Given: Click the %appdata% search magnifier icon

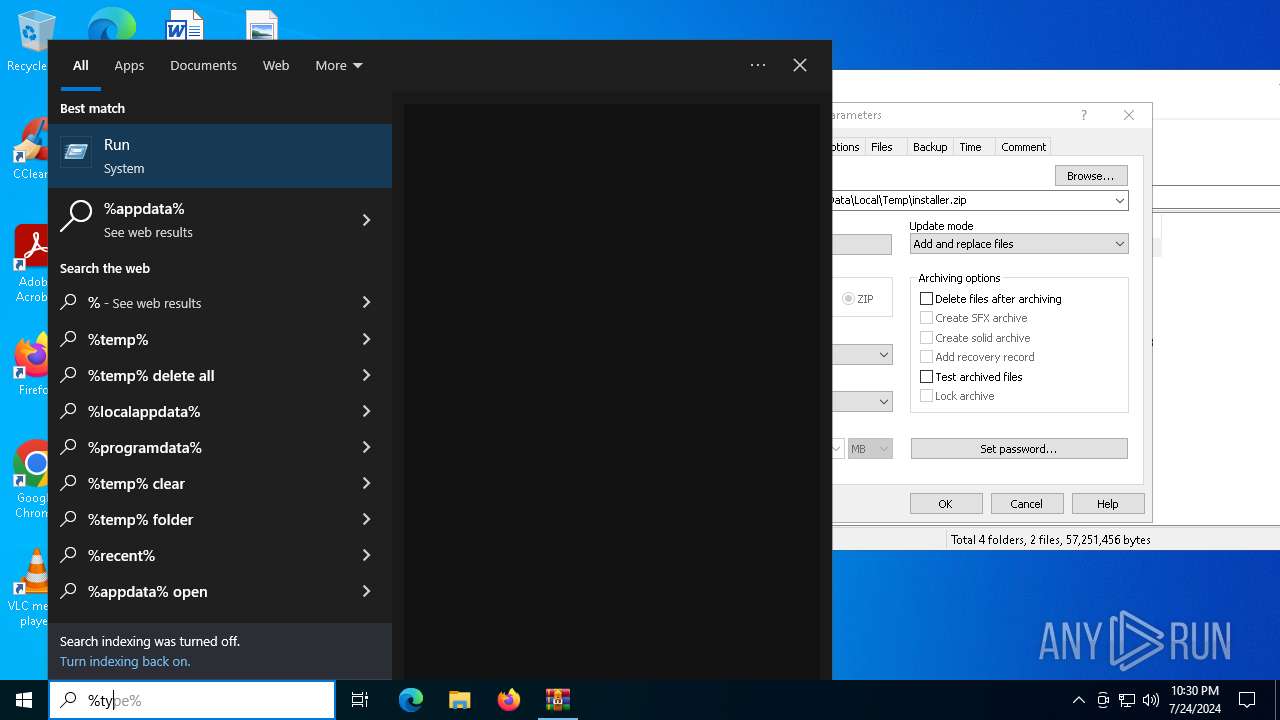Looking at the screenshot, I should (x=76, y=216).
